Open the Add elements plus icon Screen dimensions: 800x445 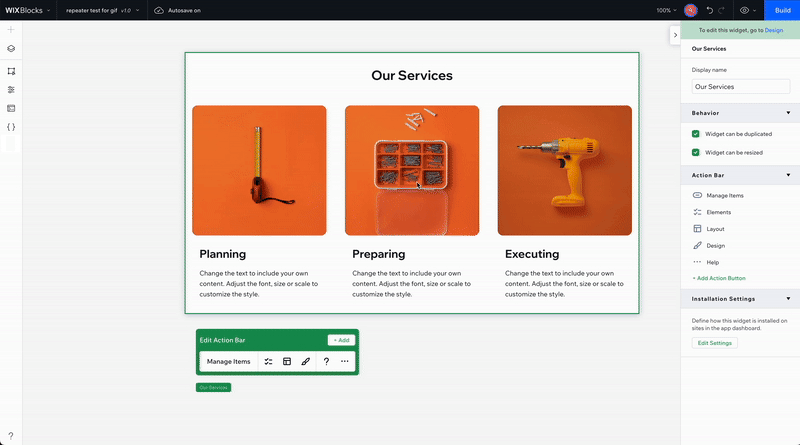11,30
